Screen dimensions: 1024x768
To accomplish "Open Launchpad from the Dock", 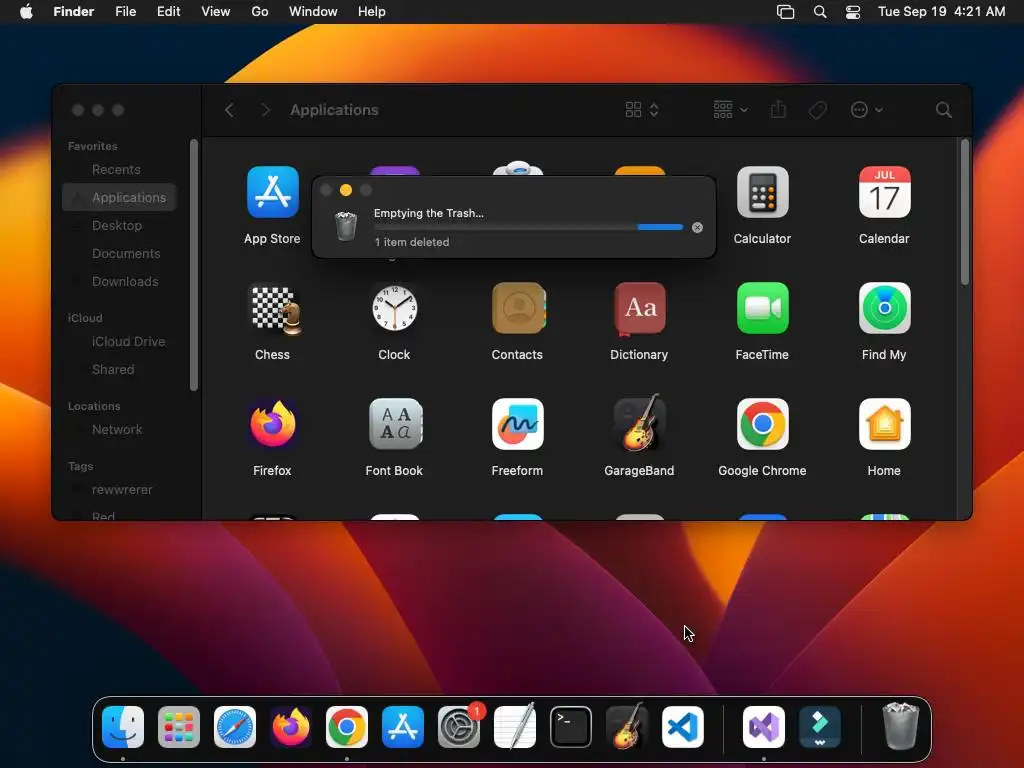I will point(178,727).
